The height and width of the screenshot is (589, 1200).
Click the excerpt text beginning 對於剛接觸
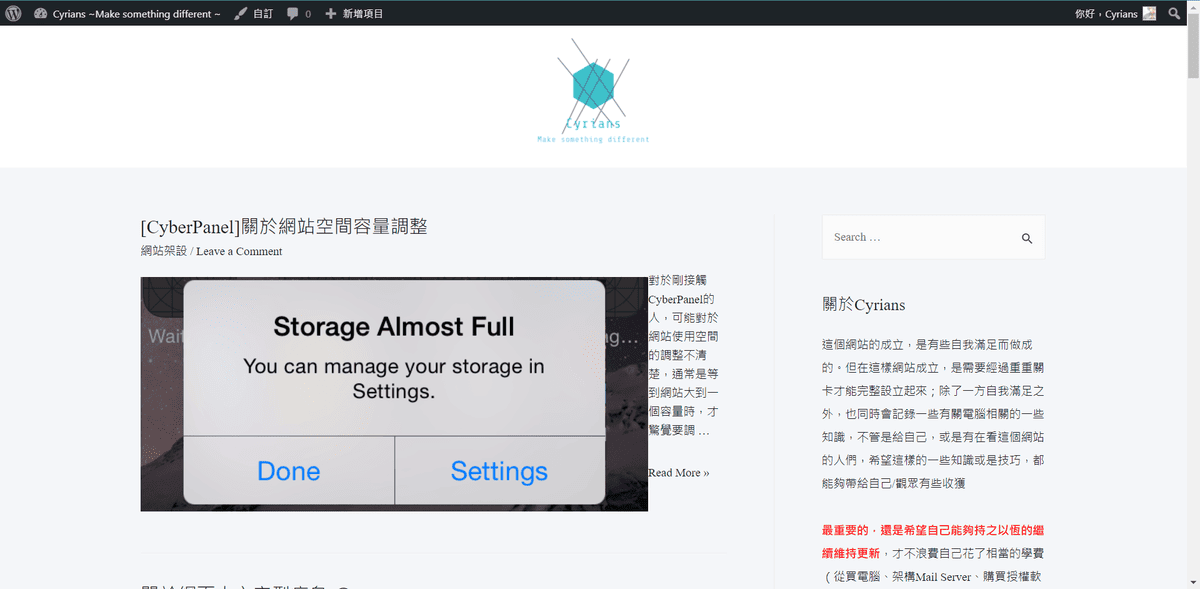[x=683, y=357]
